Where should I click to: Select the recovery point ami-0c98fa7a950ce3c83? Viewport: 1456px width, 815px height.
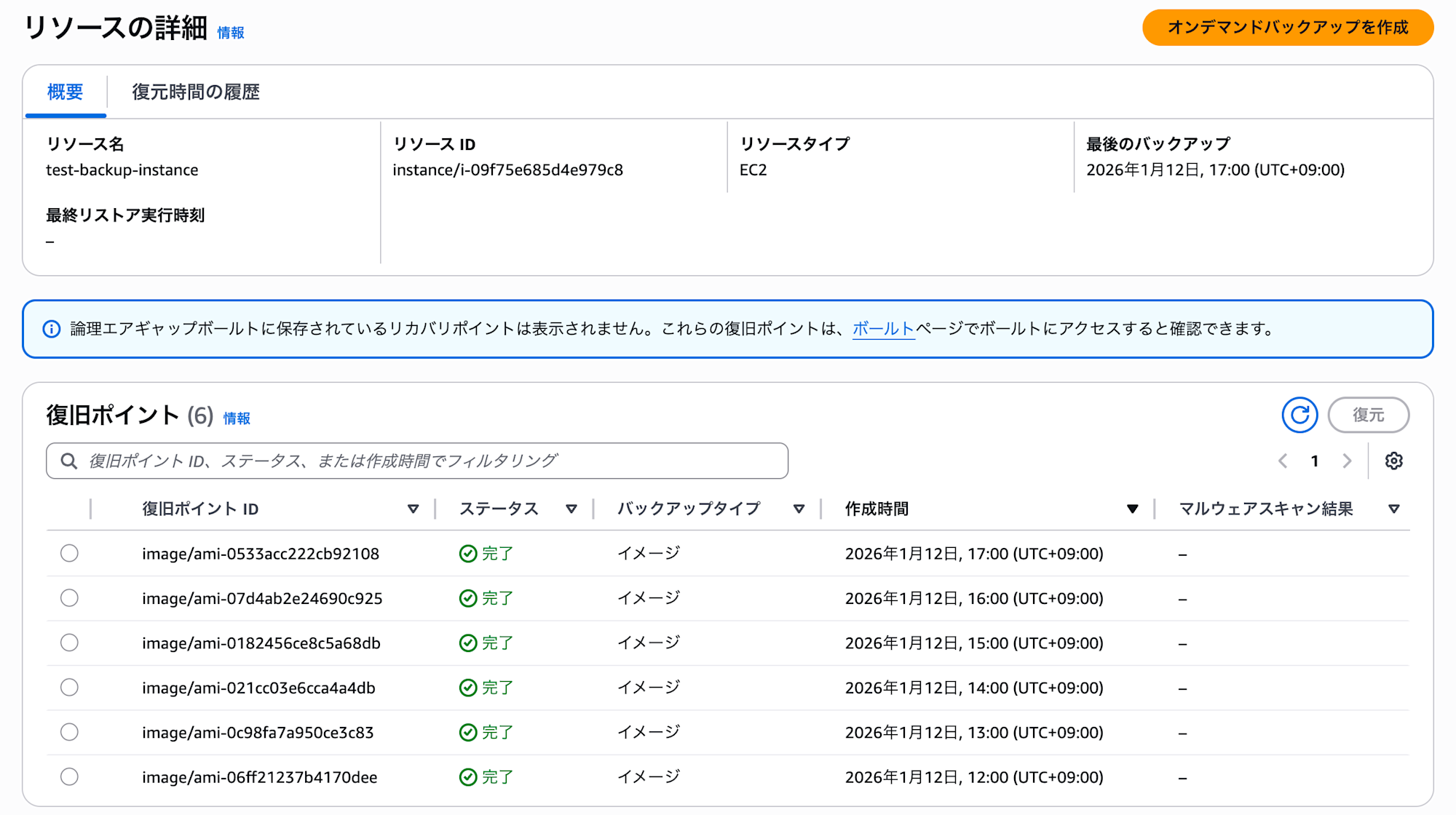click(x=69, y=732)
